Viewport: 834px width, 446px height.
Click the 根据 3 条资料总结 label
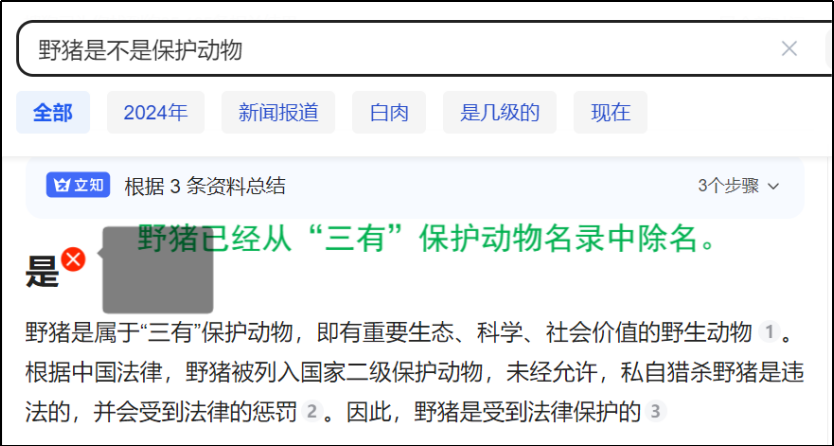[x=205, y=186]
